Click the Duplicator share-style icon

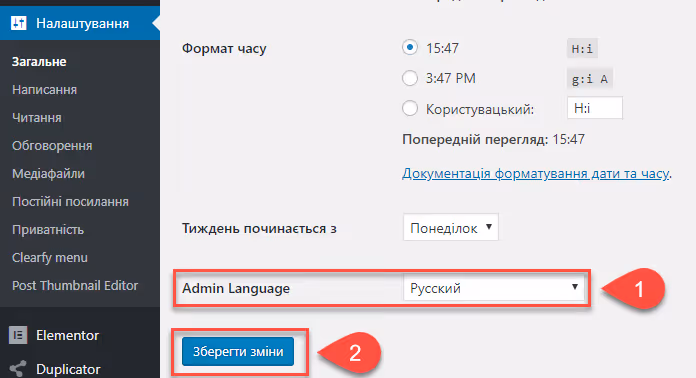point(18,369)
